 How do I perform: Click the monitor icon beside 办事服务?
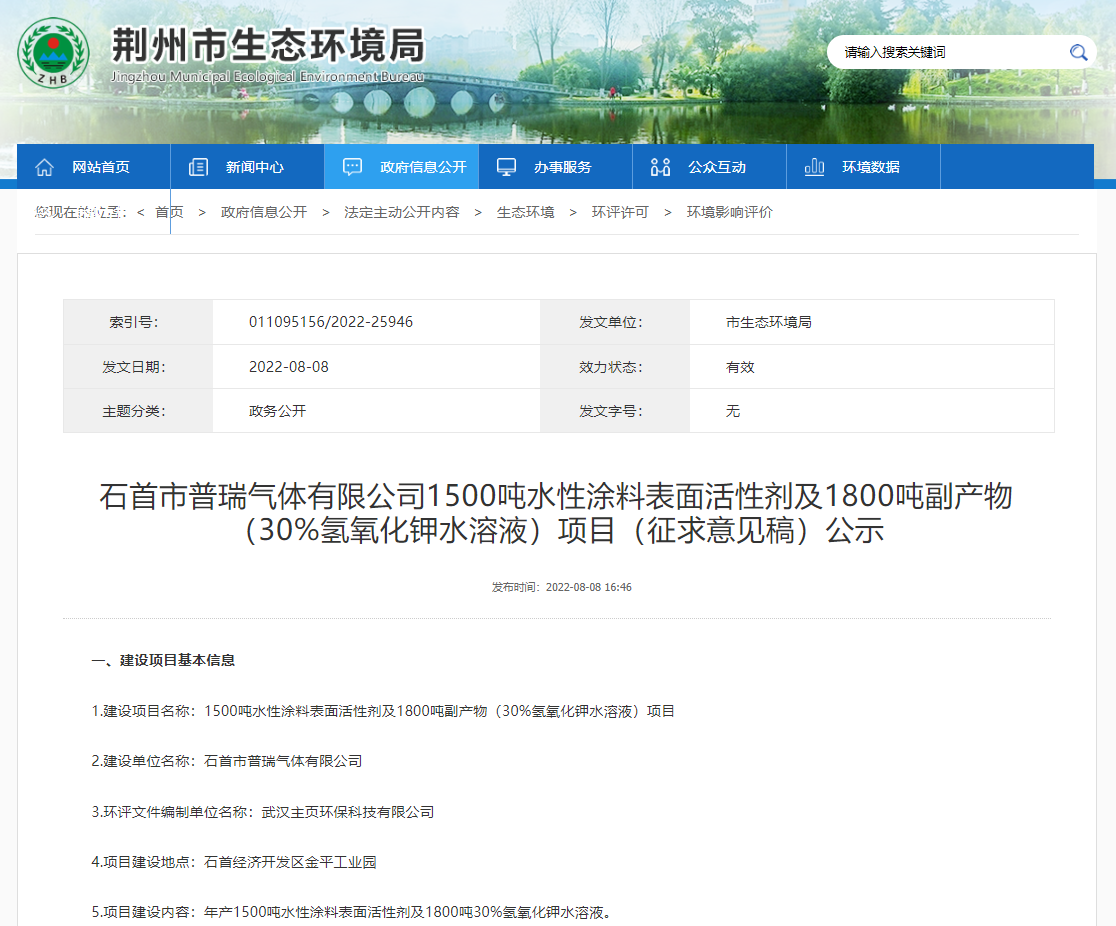click(x=506, y=167)
